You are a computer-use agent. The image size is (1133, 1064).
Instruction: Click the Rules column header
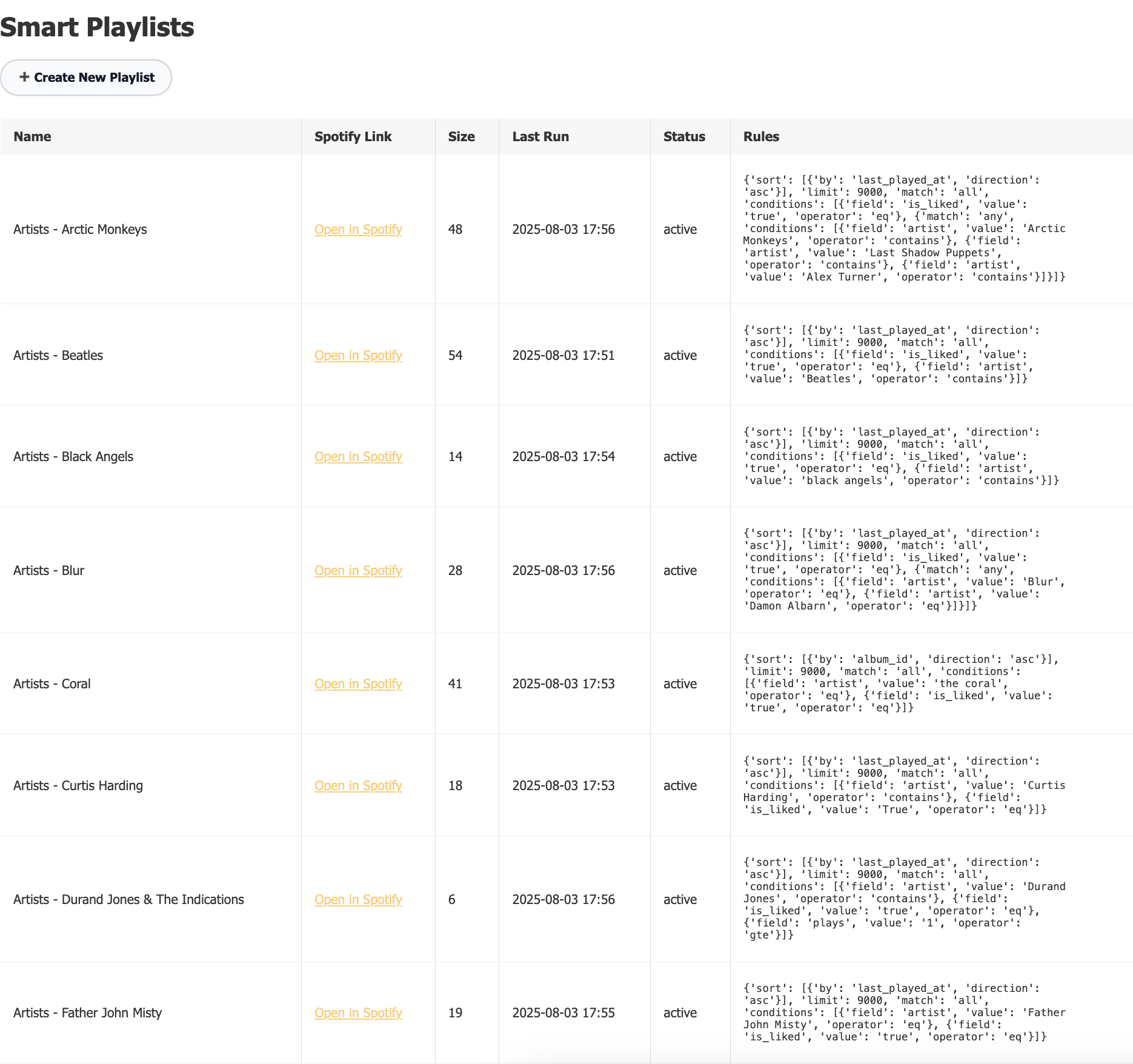[760, 136]
